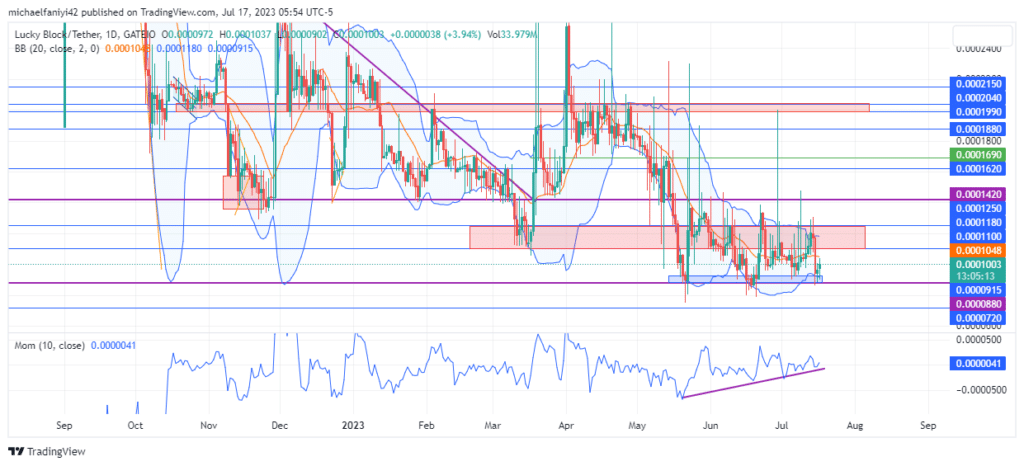Screen dimensions: 1024x466
Task: Select the orange 0.0001048 price label
Action: pyautogui.click(x=977, y=250)
